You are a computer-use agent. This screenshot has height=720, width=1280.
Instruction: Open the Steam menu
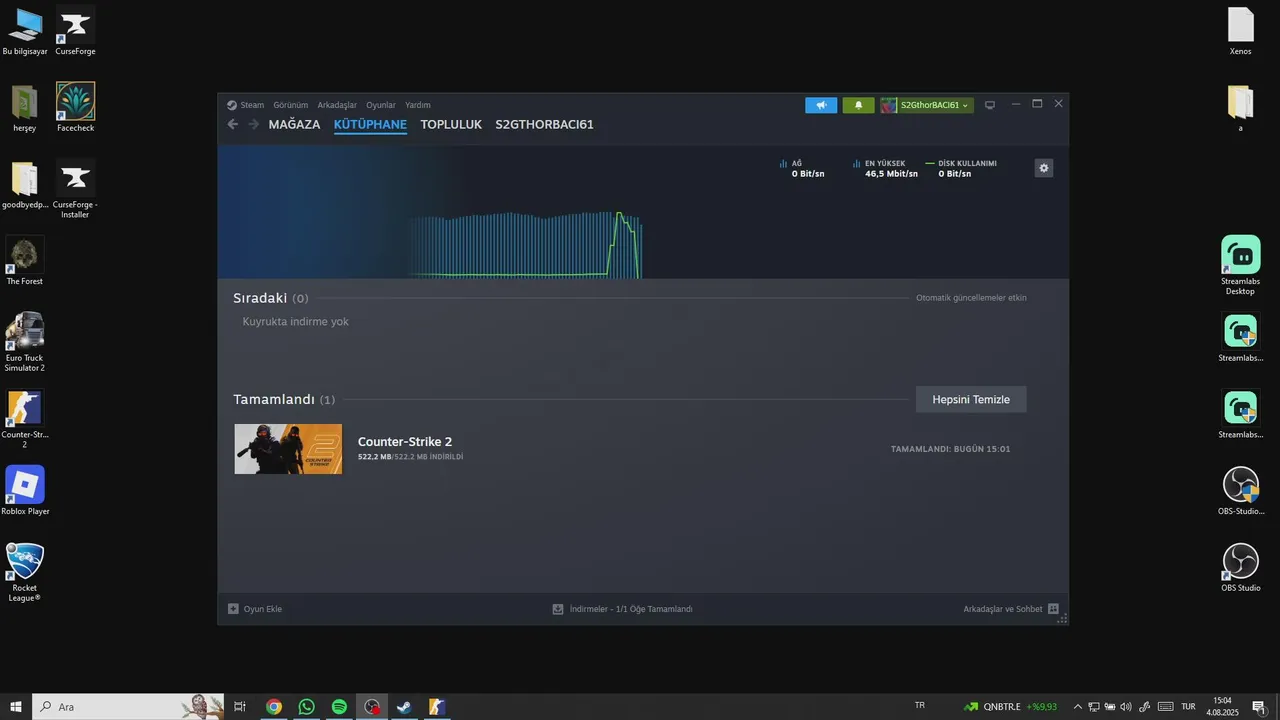tap(245, 105)
